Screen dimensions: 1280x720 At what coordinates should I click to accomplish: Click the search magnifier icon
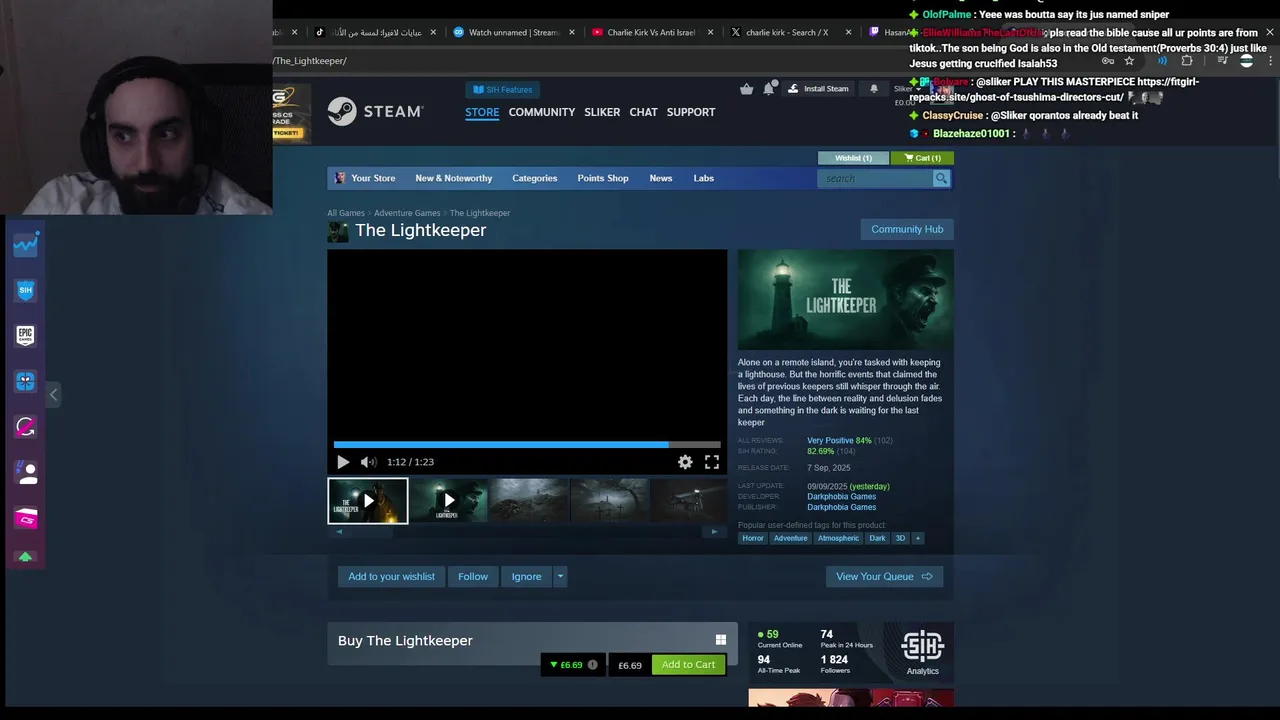coord(941,178)
